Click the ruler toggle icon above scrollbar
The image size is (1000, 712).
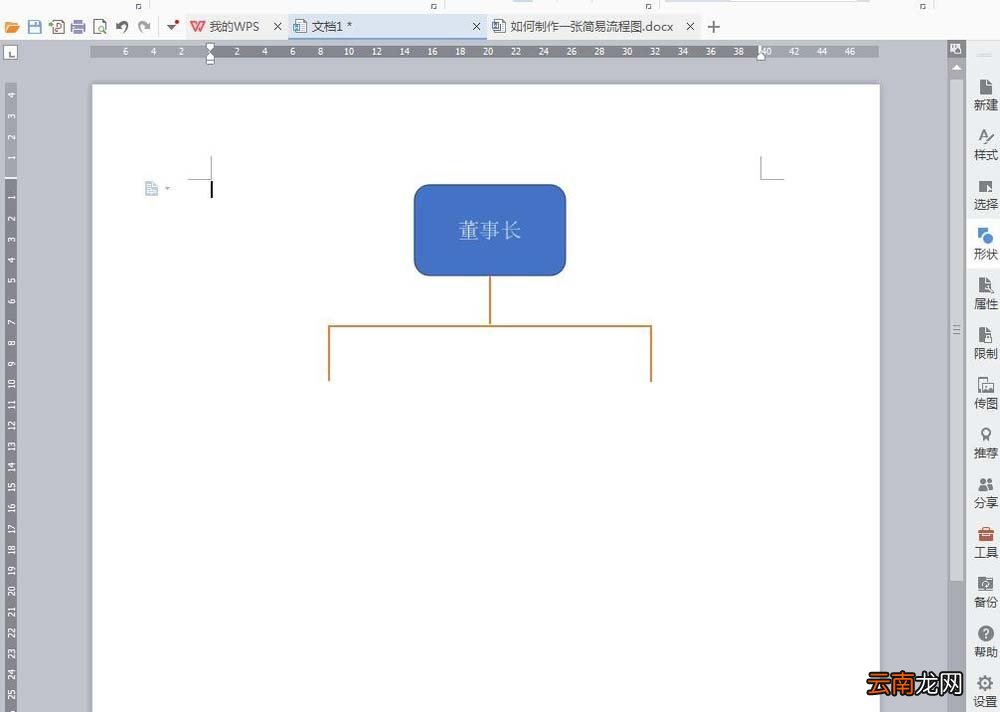[955, 48]
